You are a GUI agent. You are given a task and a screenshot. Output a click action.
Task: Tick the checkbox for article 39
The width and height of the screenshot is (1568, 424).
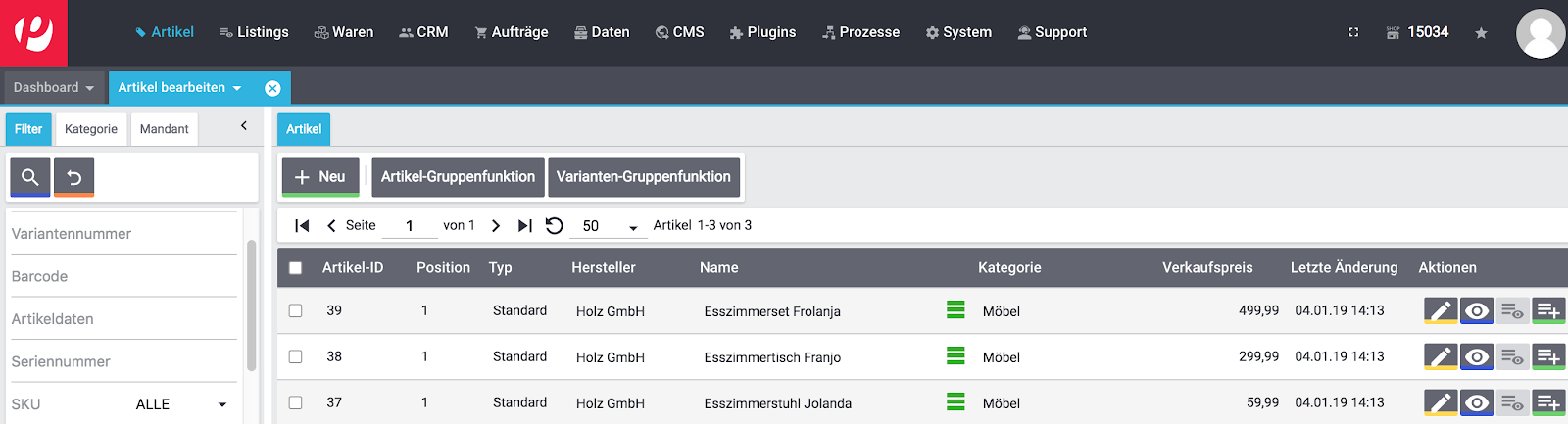pyautogui.click(x=295, y=311)
